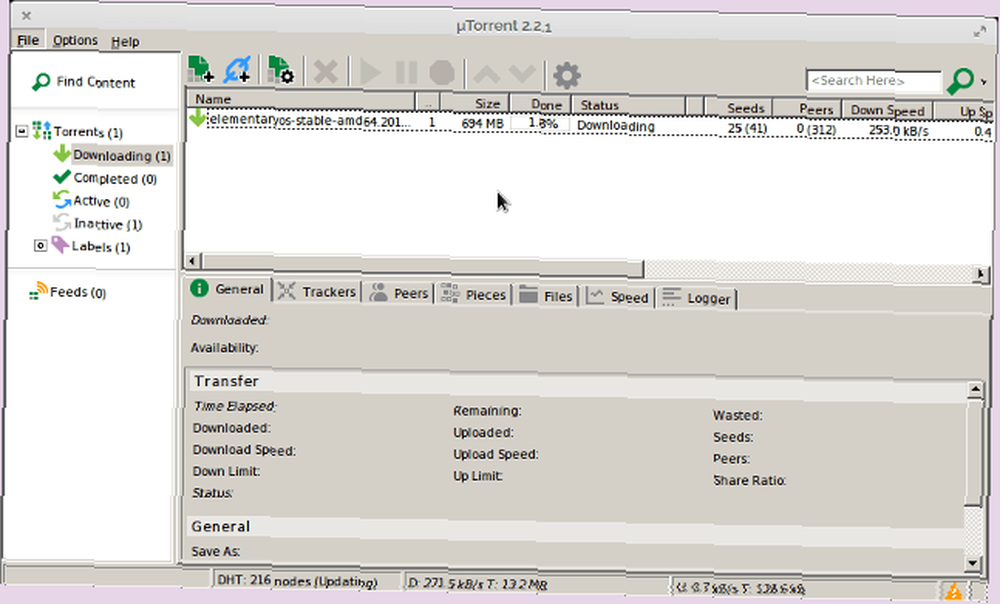This screenshot has height=604, width=1000.
Task: Select the elementaryos-stable-amd64 torrent row
Action: pyautogui.click(x=589, y=124)
